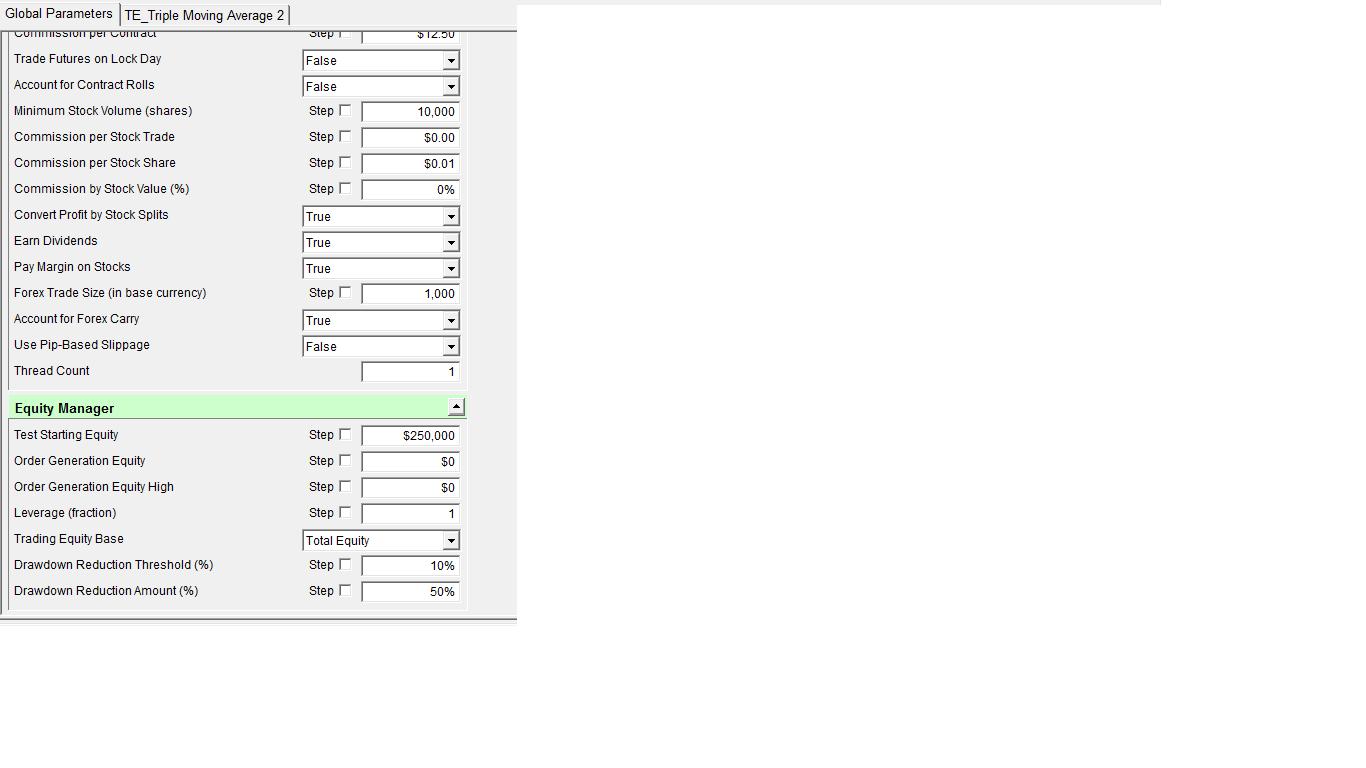This screenshot has width=1366, height=768.
Task: Open Pay Margin on Stocks dropdown
Action: point(450,269)
